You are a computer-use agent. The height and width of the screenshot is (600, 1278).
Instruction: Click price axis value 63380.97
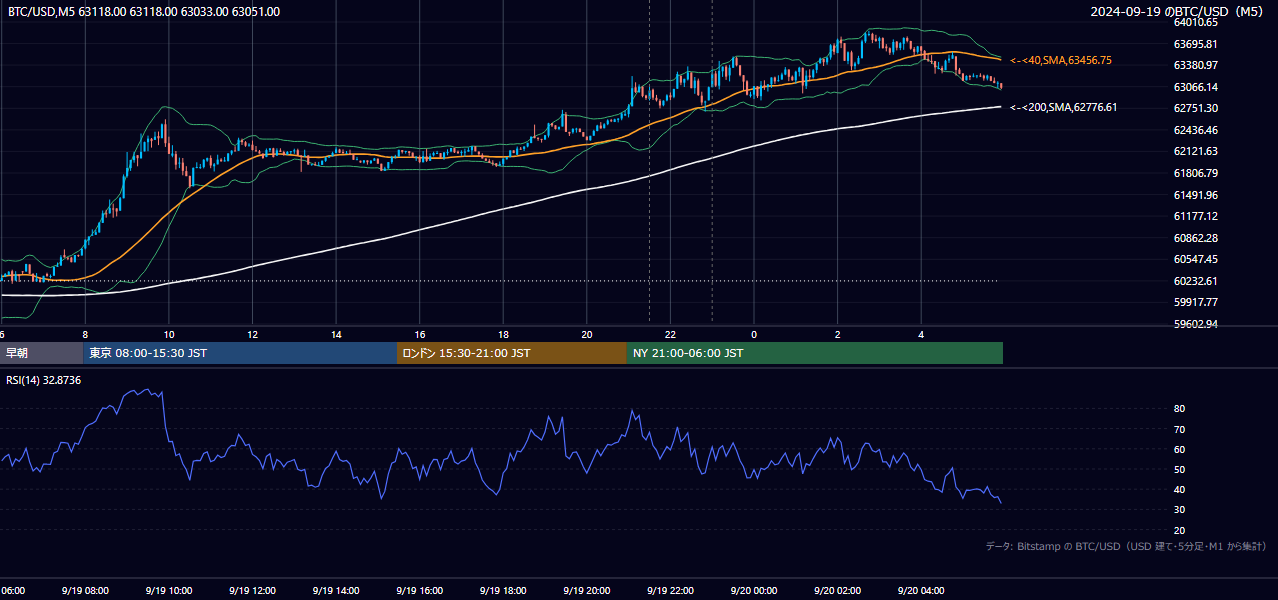tap(1195, 65)
